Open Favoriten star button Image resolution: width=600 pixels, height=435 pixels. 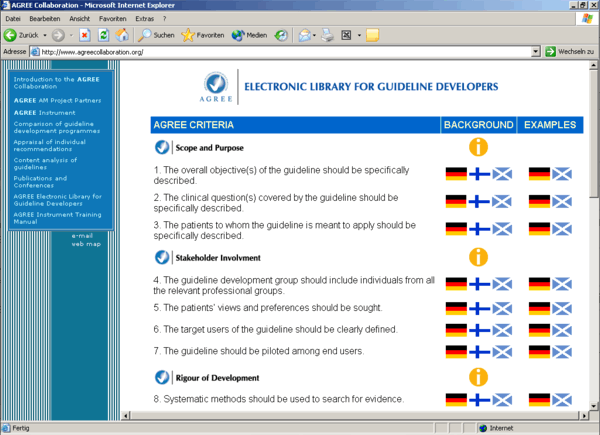[203, 35]
